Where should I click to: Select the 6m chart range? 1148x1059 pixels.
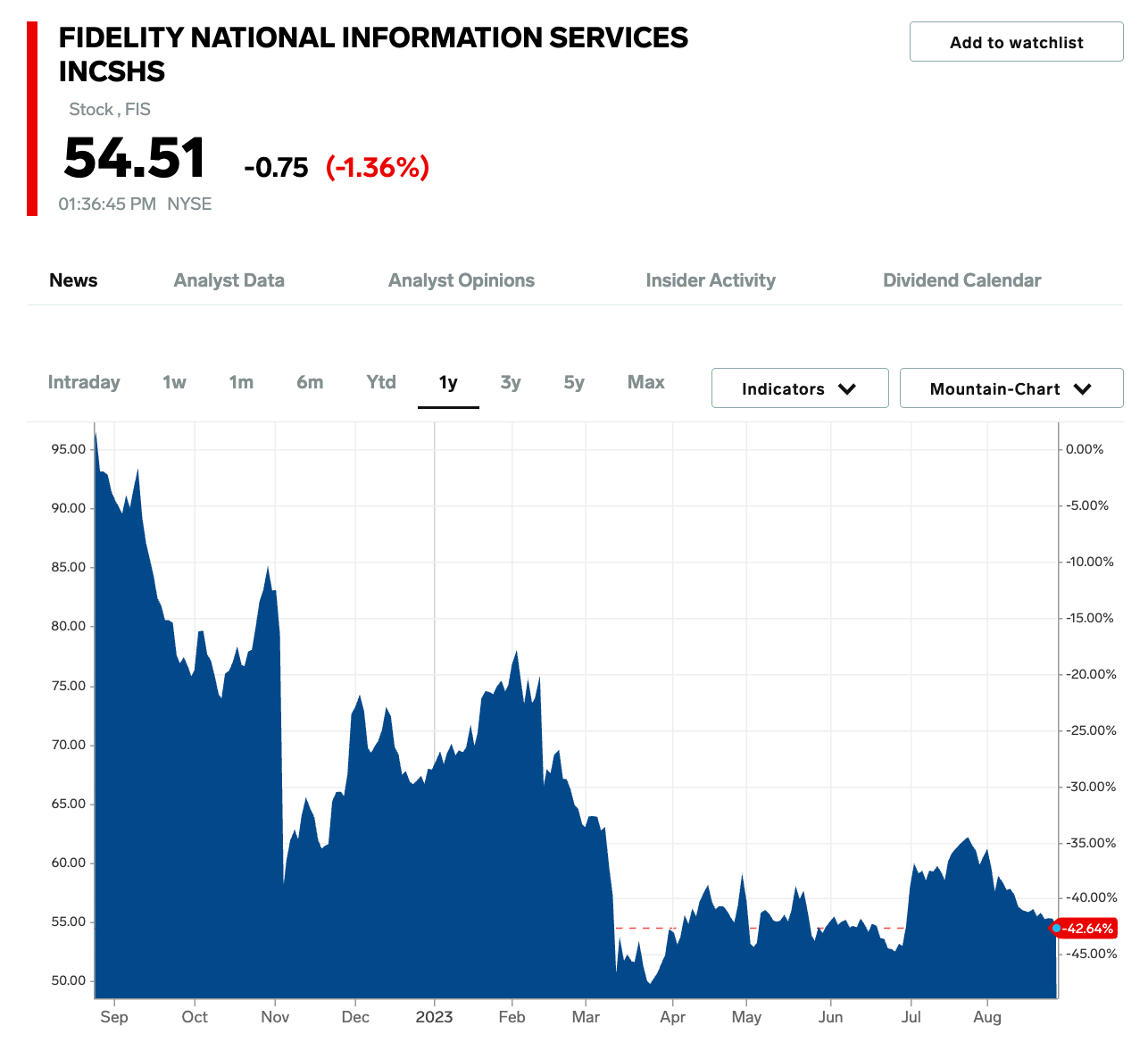tap(310, 382)
